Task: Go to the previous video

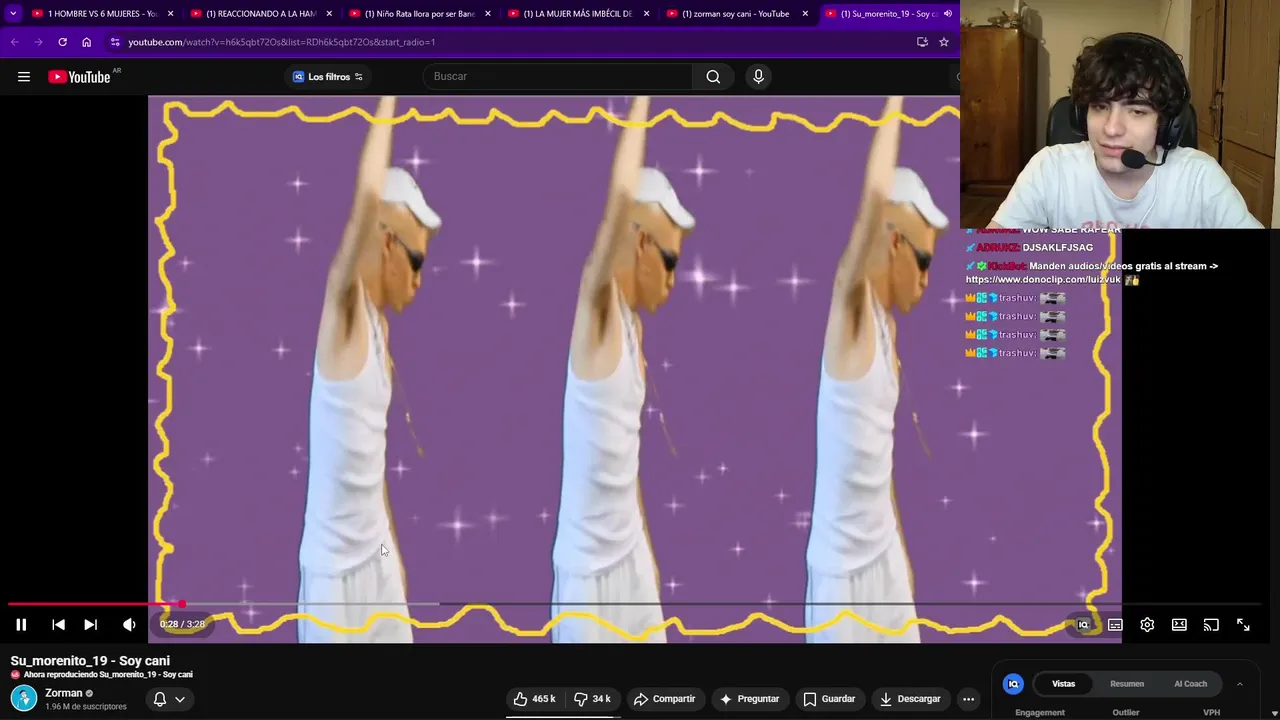Action: 58,624
